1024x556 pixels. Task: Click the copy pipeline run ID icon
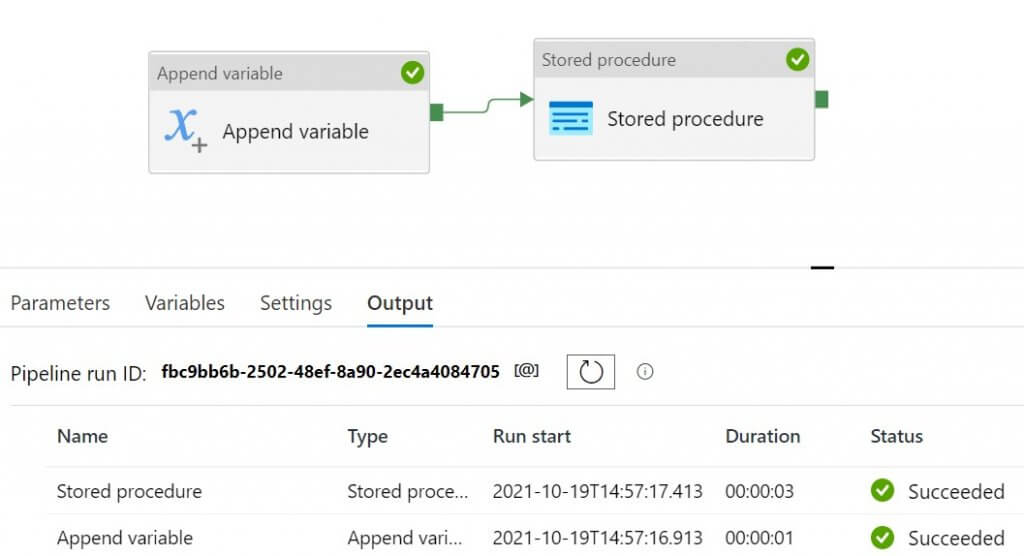coord(526,371)
